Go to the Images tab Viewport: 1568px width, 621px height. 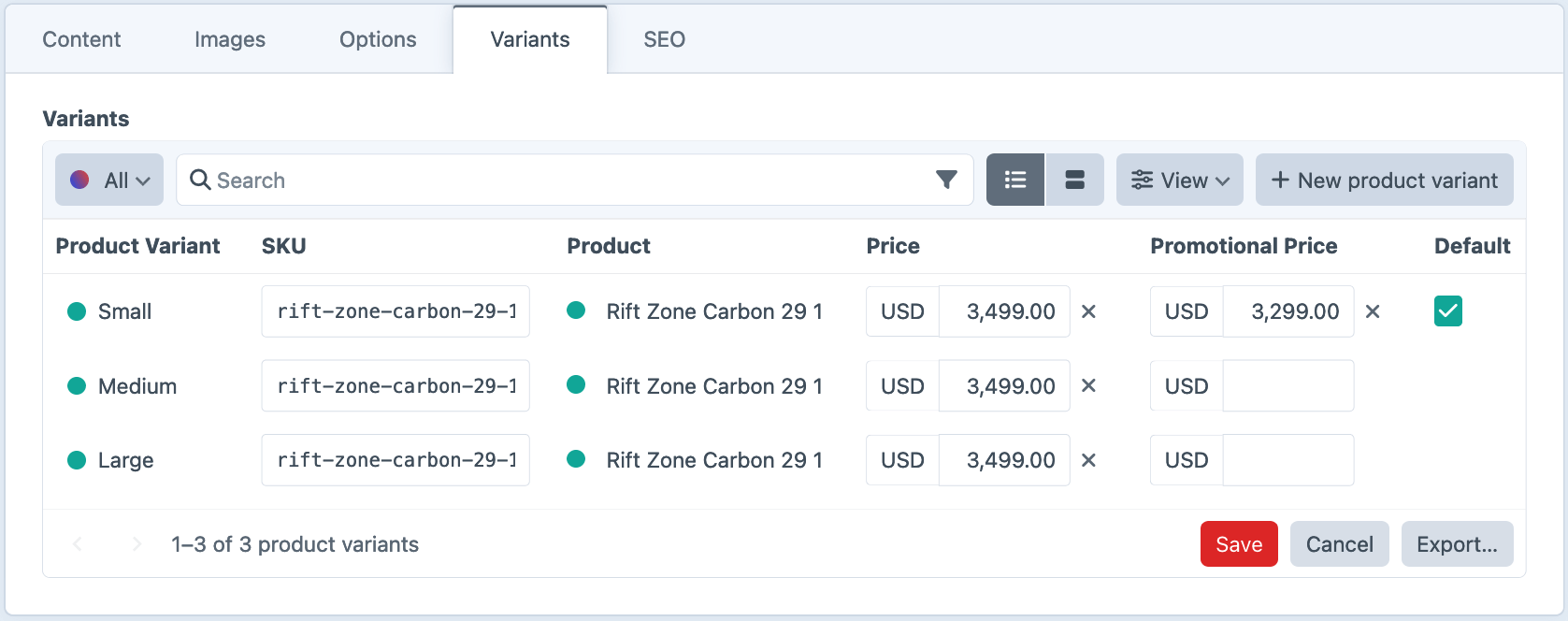(230, 39)
